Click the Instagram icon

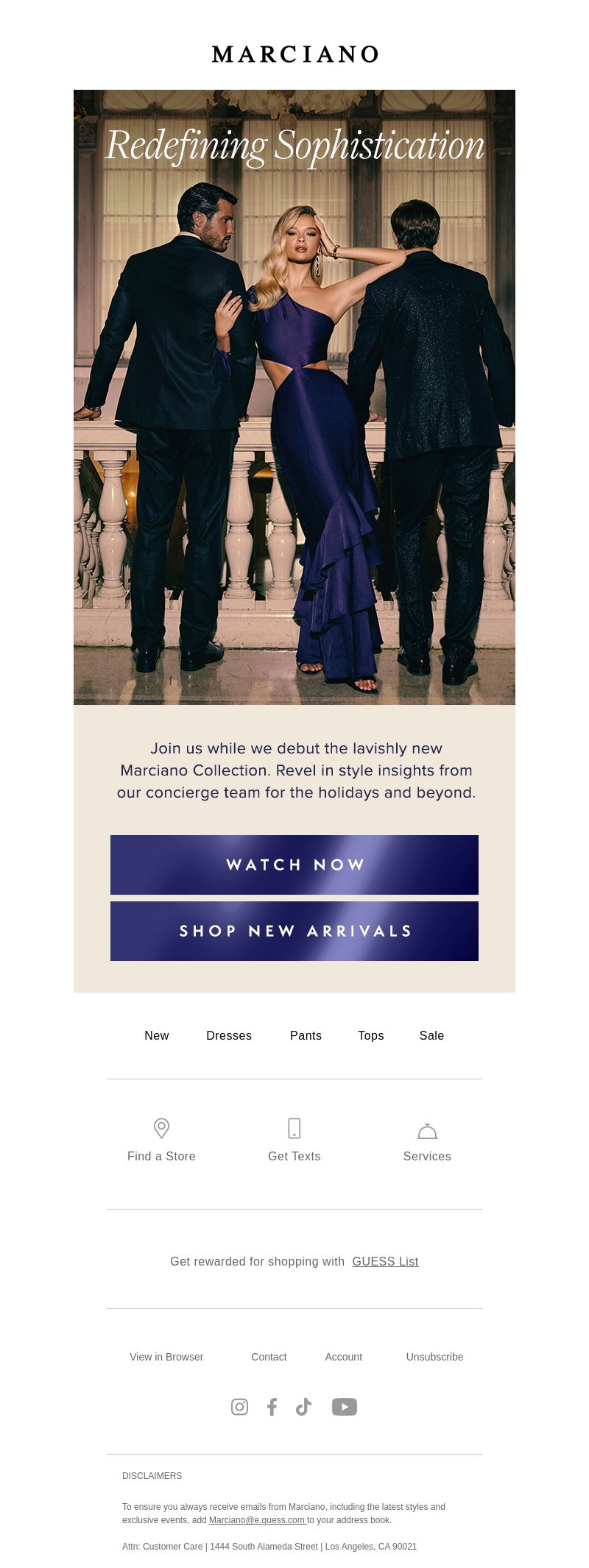[239, 1407]
